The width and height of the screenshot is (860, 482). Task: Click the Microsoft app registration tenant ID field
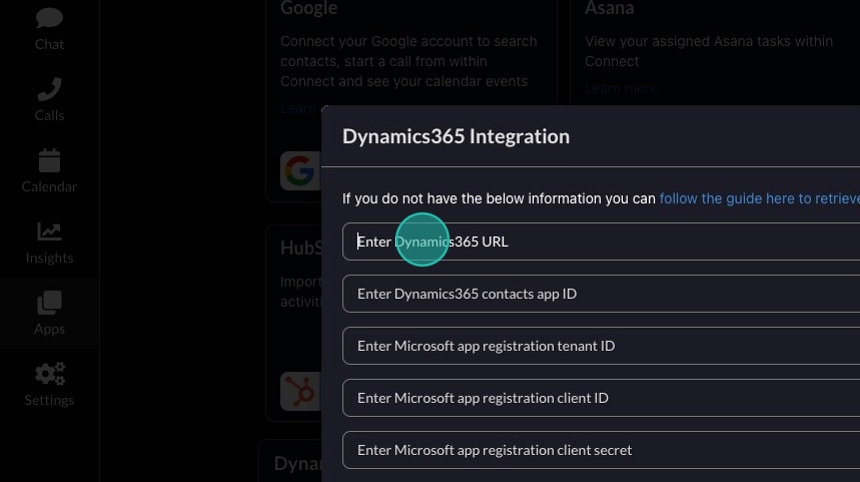point(601,346)
